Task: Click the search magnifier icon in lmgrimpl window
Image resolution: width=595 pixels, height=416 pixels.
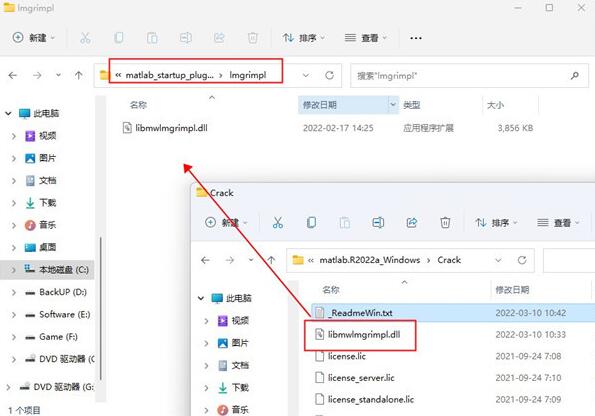Action: (x=575, y=76)
